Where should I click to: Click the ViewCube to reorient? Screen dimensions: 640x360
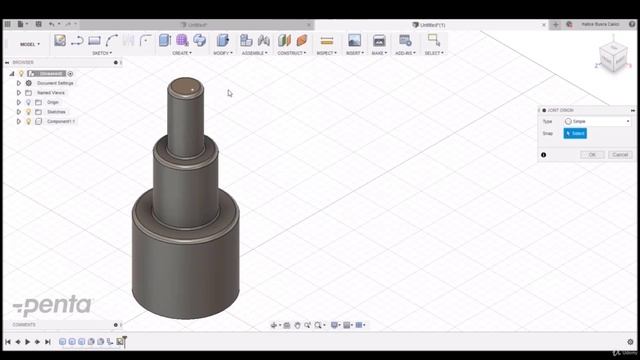613,58
